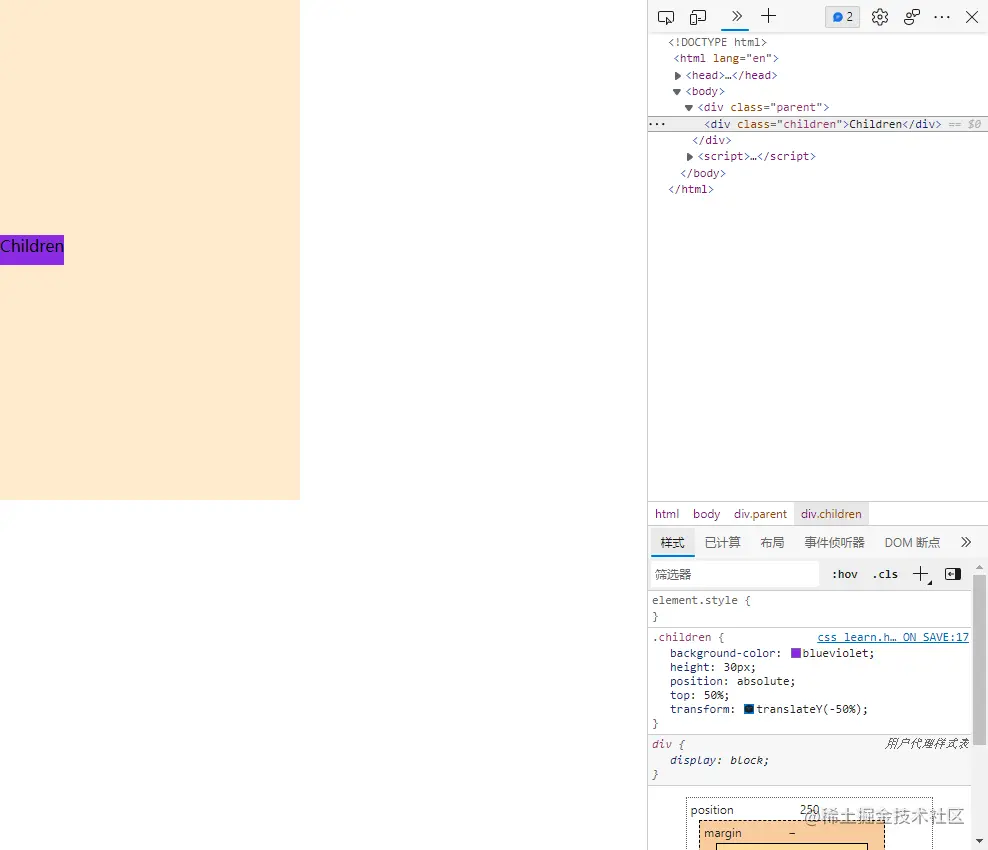
Task: Click the purple Children box on the page
Action: point(32,250)
